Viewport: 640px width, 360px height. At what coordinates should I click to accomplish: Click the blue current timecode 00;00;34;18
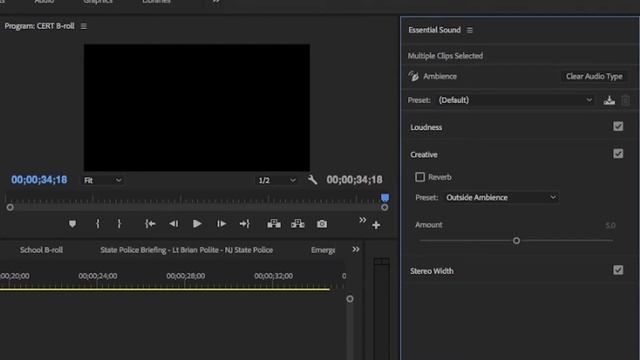pos(39,180)
